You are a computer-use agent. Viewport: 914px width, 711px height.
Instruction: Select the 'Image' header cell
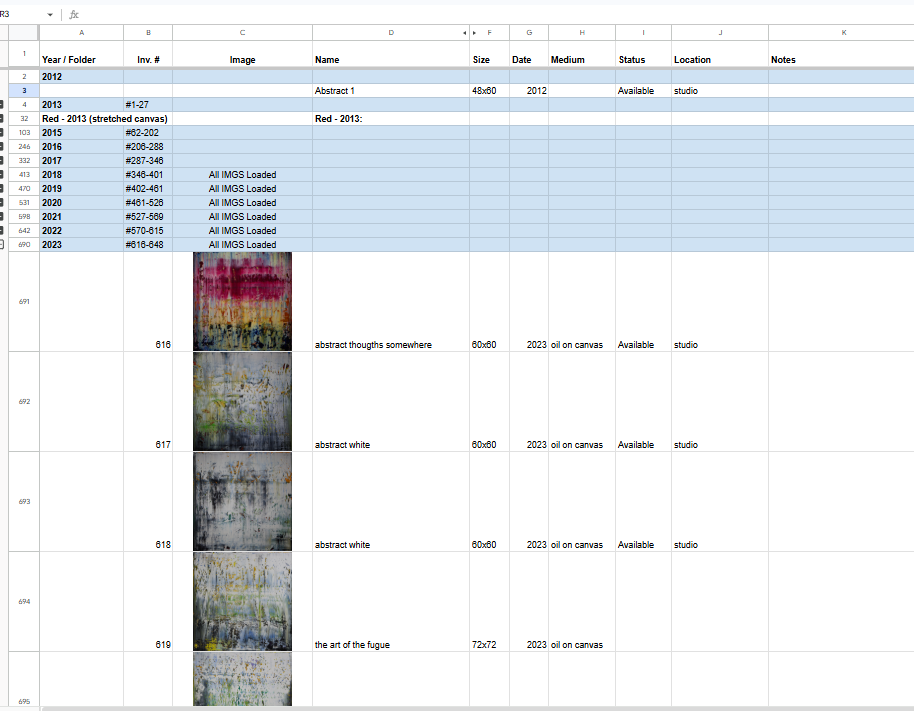tap(242, 54)
